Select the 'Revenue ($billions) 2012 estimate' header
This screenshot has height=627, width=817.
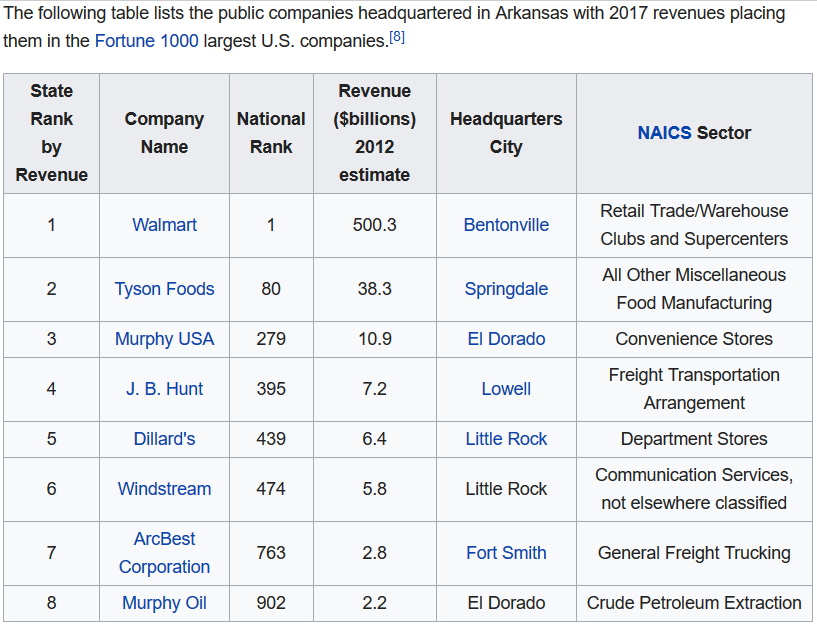375,133
